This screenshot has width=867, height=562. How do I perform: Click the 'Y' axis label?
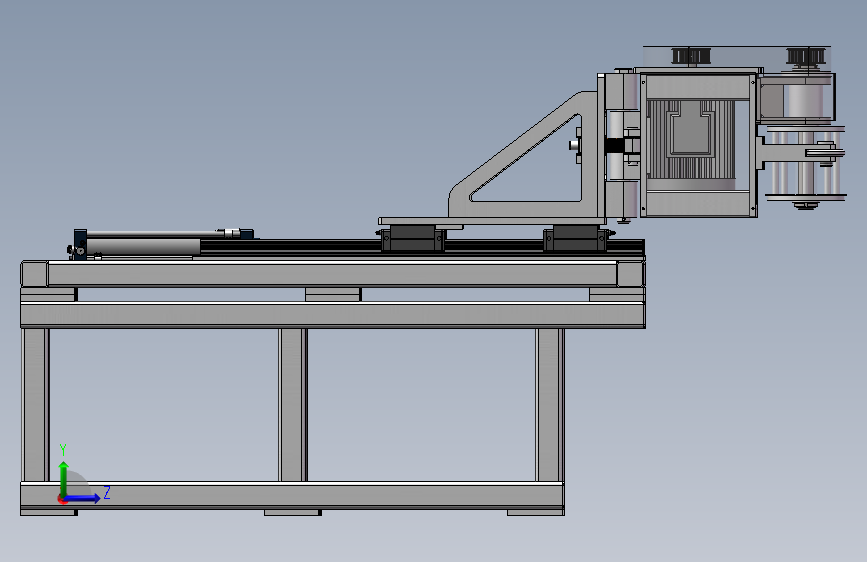(63, 449)
